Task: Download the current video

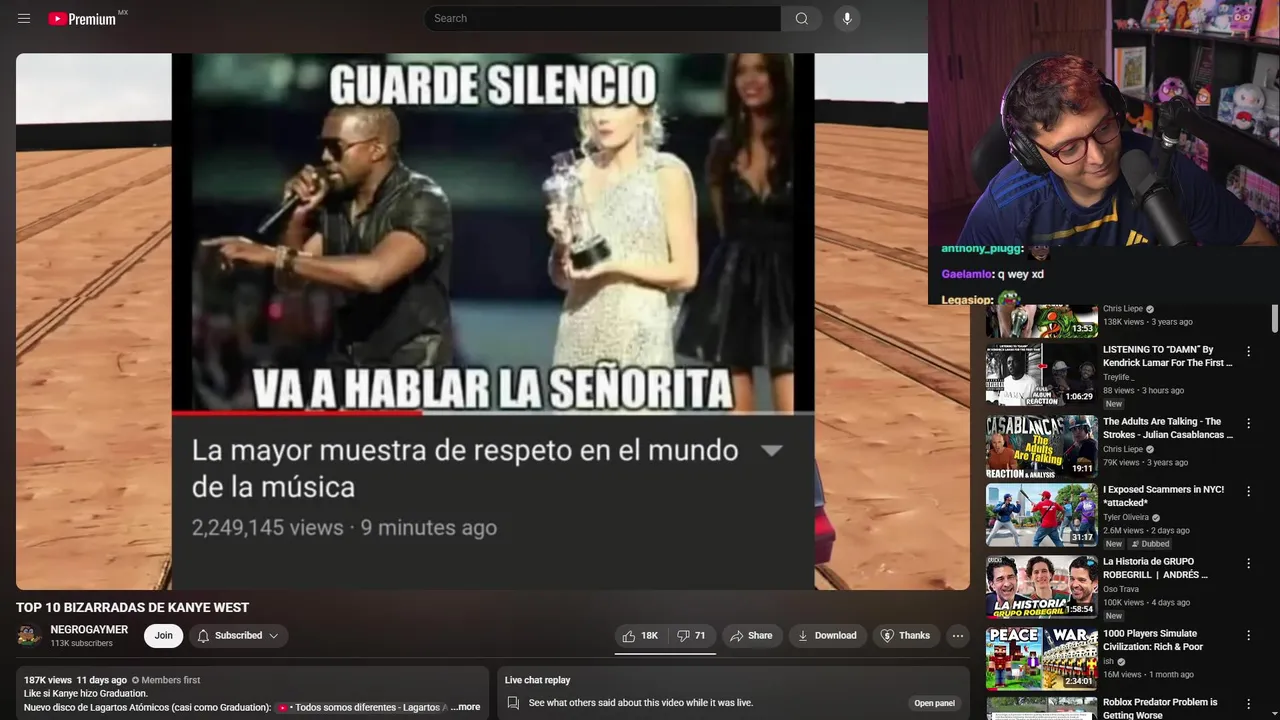Action: tap(827, 636)
